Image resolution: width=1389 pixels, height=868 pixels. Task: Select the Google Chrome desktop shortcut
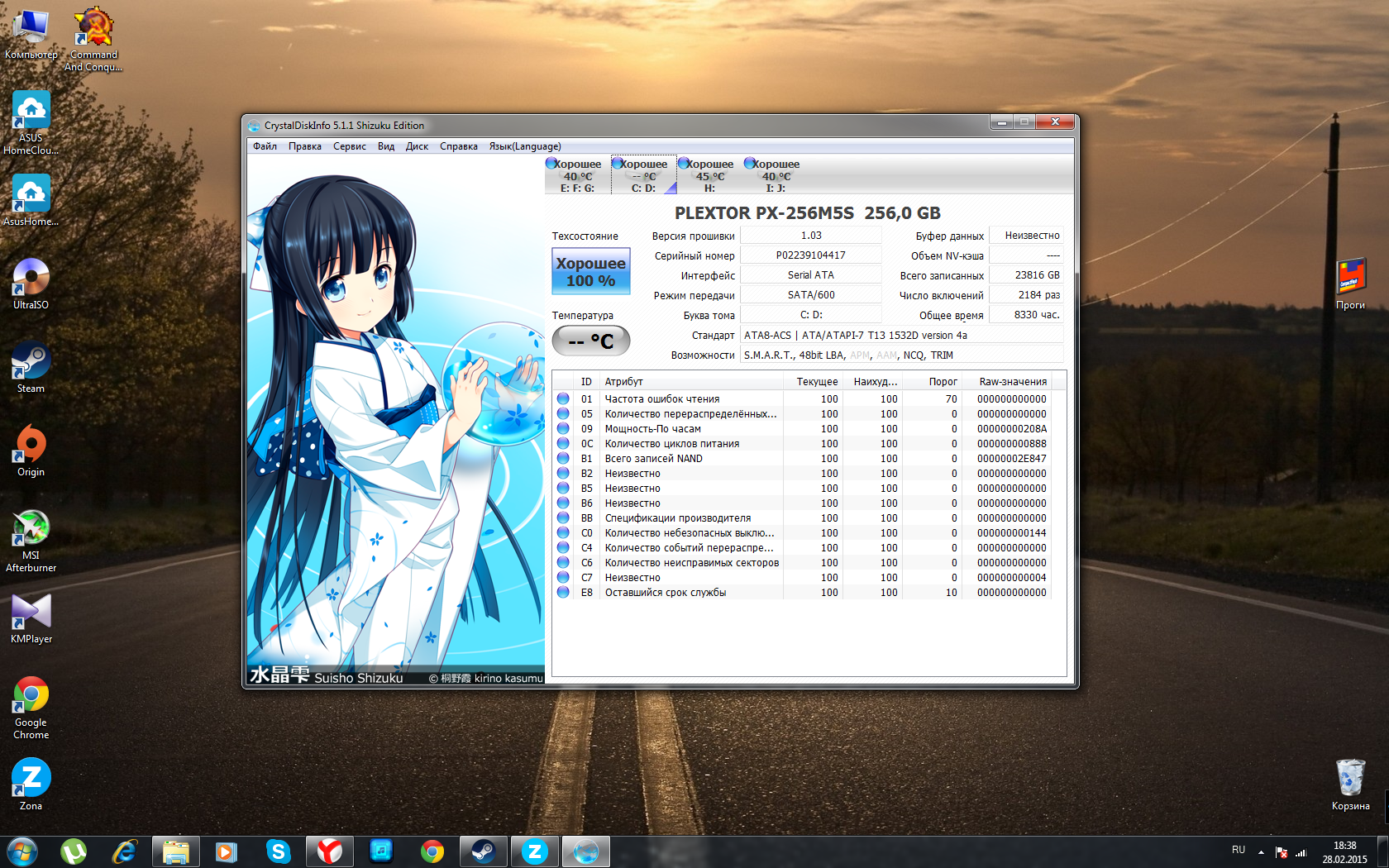[31, 707]
